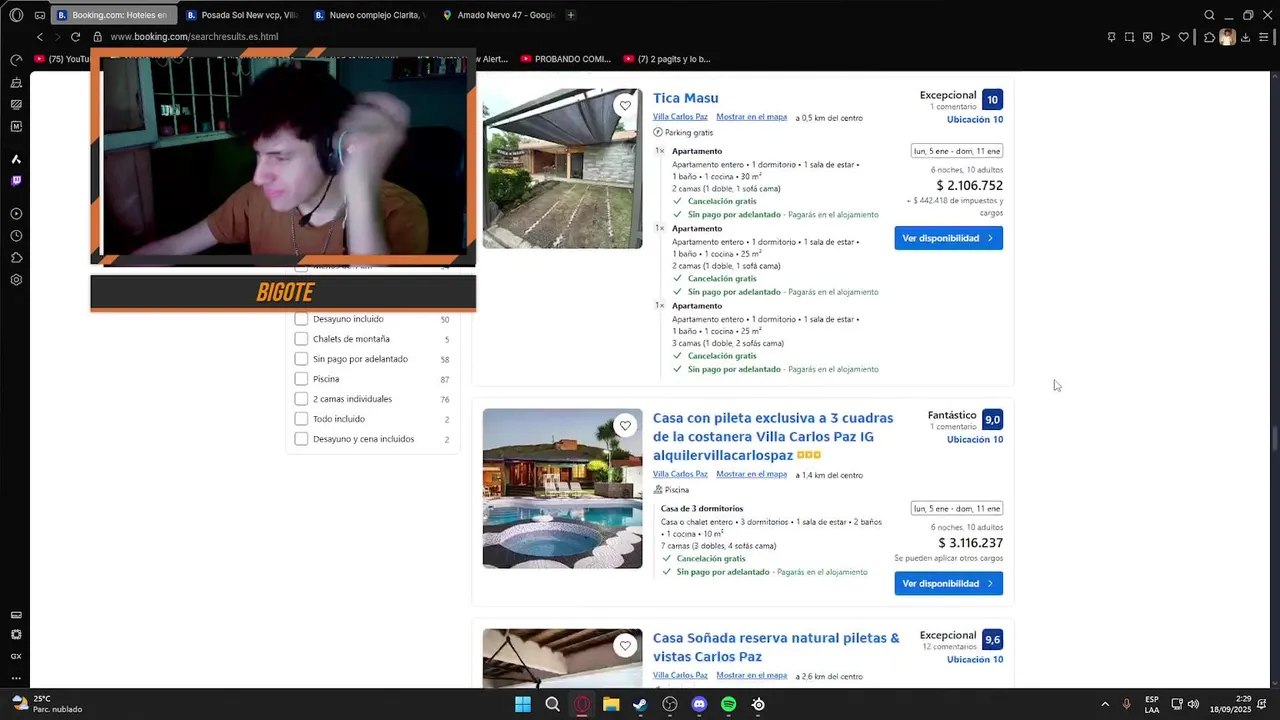Switch to Posada Sol New vcp tab
The height and width of the screenshot is (720, 1280).
[242, 15]
